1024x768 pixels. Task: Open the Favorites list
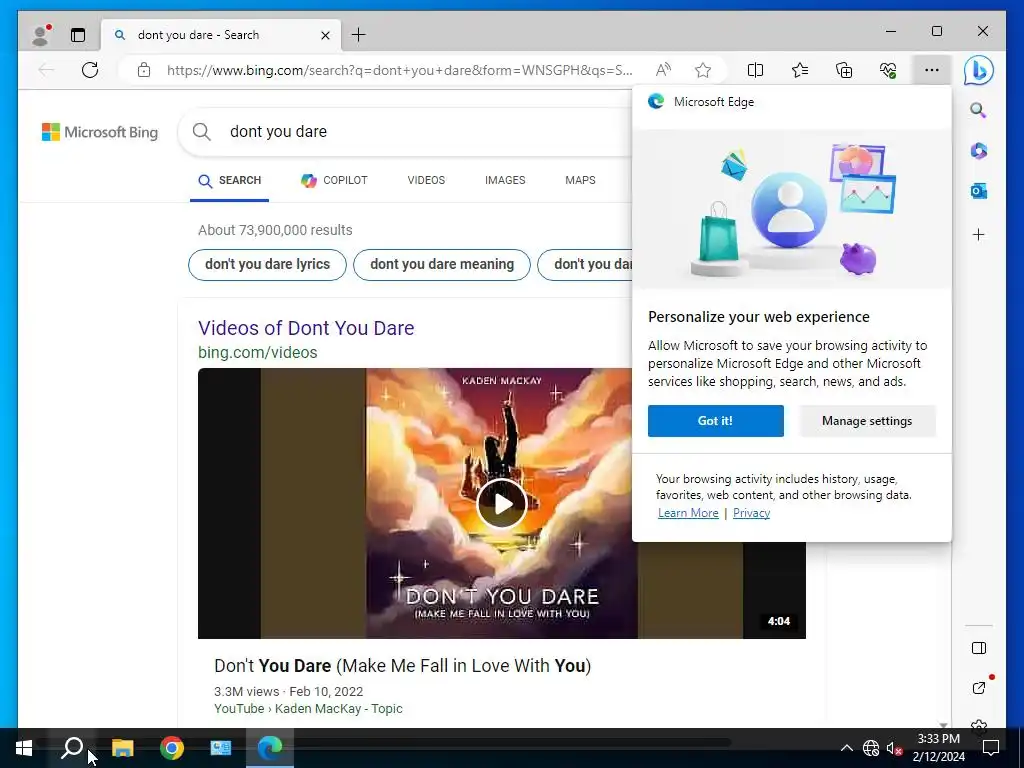tap(799, 70)
